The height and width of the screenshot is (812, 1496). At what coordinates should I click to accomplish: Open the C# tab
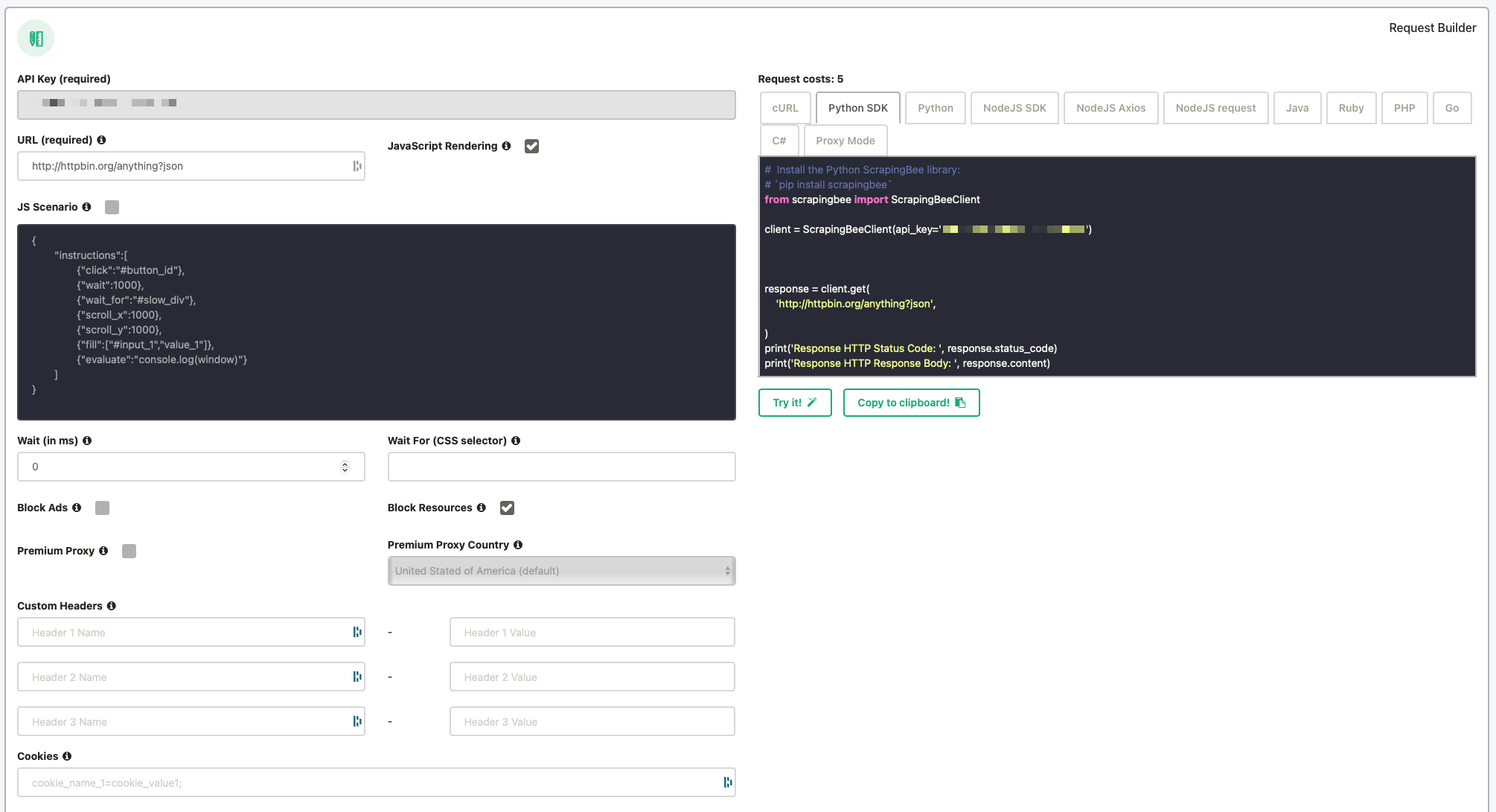779,141
